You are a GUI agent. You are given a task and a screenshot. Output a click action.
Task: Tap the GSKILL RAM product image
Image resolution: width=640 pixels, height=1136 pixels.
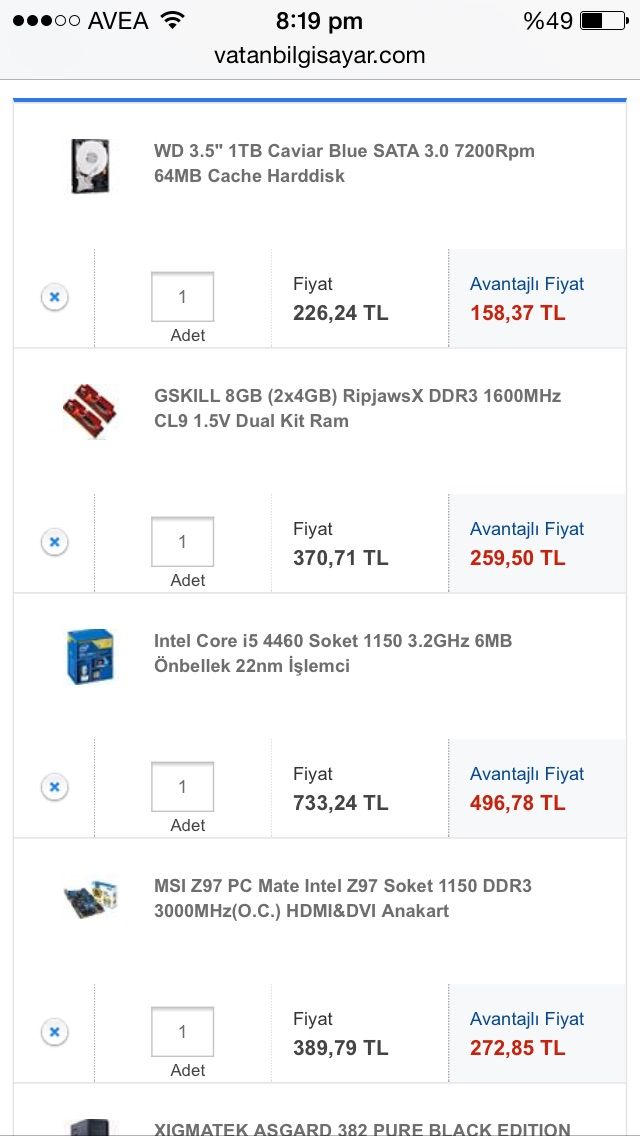pyautogui.click(x=89, y=409)
